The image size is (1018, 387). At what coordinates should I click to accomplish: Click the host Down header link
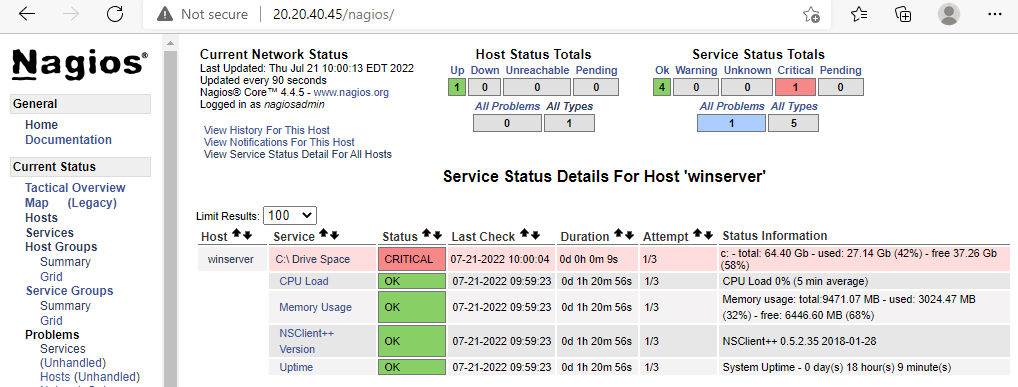pos(484,70)
